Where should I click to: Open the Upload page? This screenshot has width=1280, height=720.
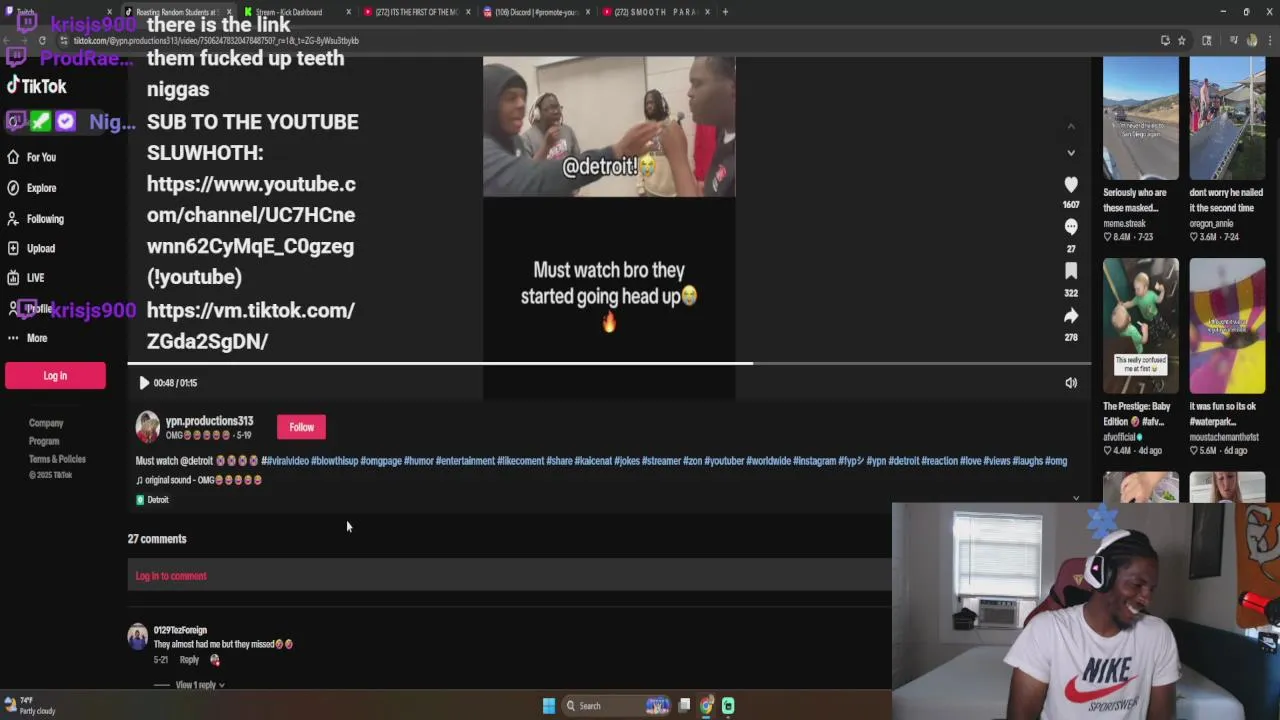pyautogui.click(x=31, y=248)
